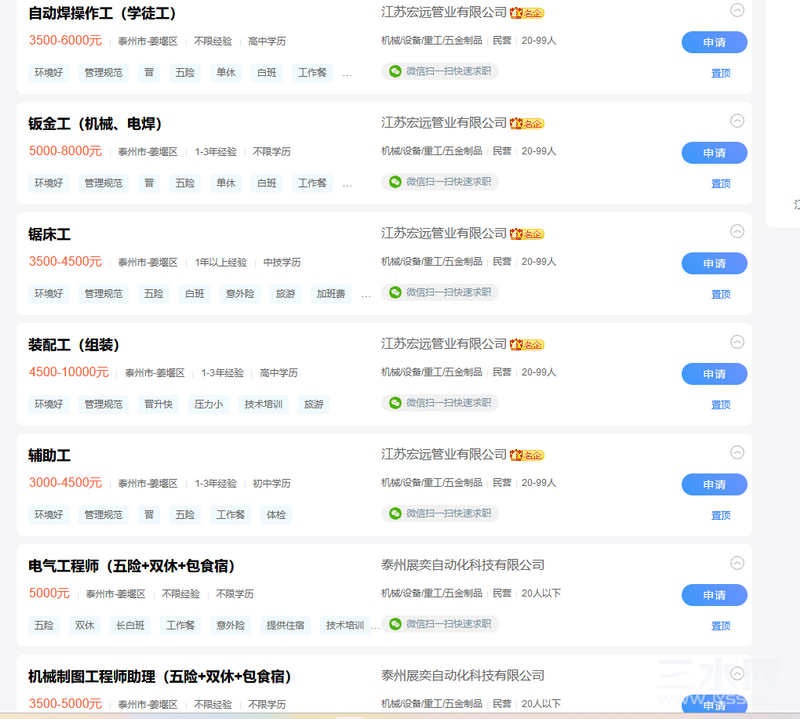Open 江苏宏远管业有限公司 from 锯床工 row
Viewport: 800px width, 719px height.
444,233
